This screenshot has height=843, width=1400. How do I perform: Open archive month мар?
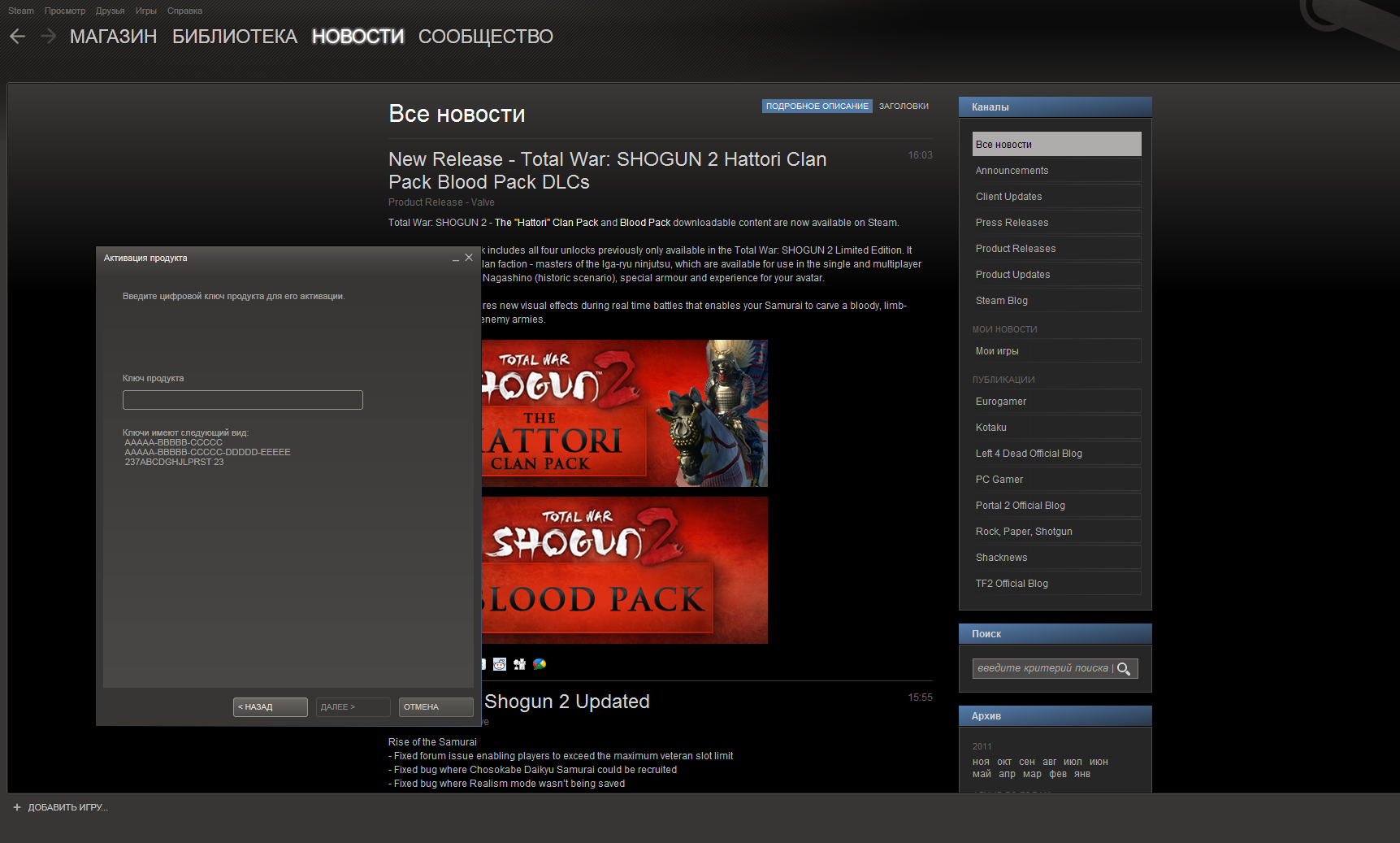(1032, 775)
